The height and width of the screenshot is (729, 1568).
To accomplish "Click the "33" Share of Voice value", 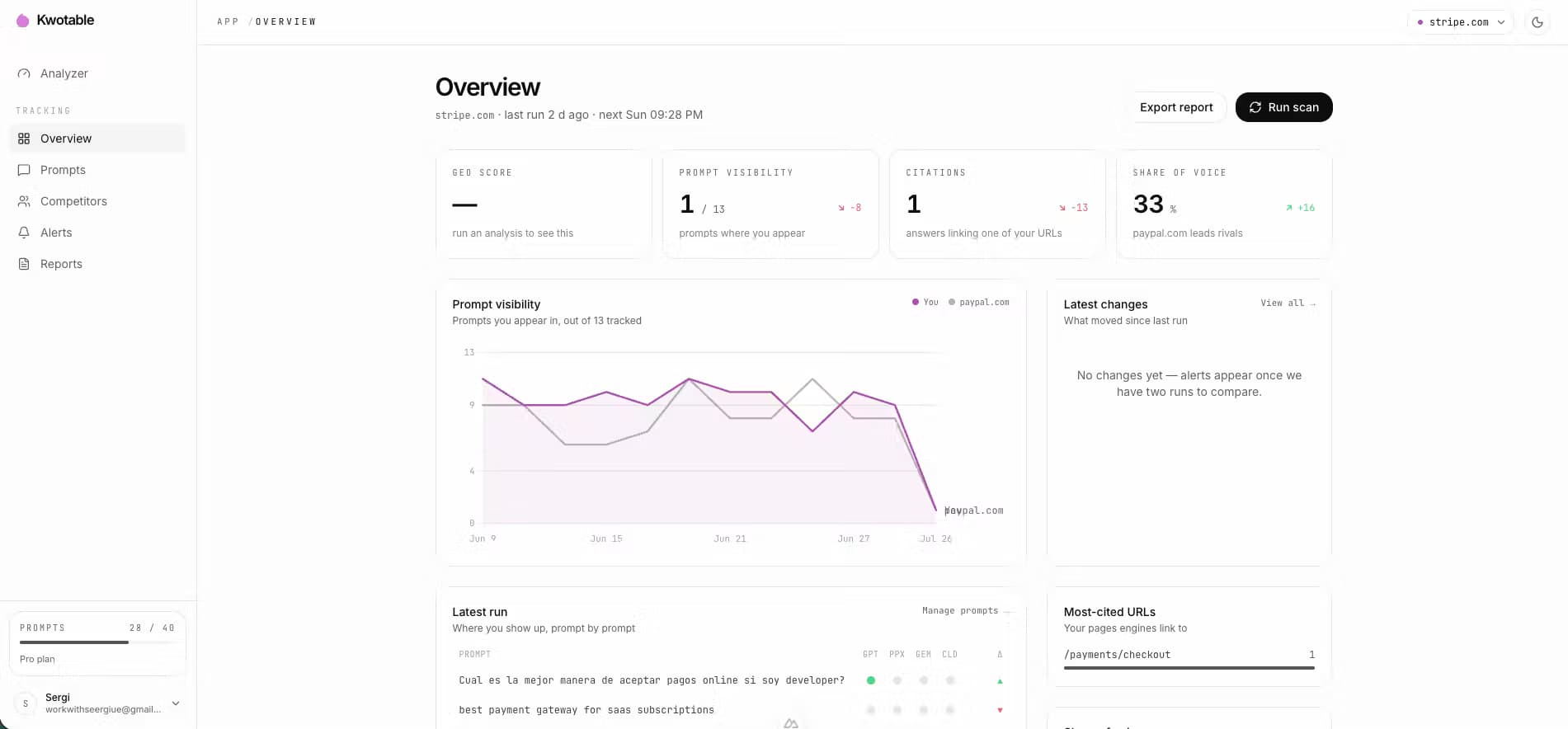I will pos(1148,204).
